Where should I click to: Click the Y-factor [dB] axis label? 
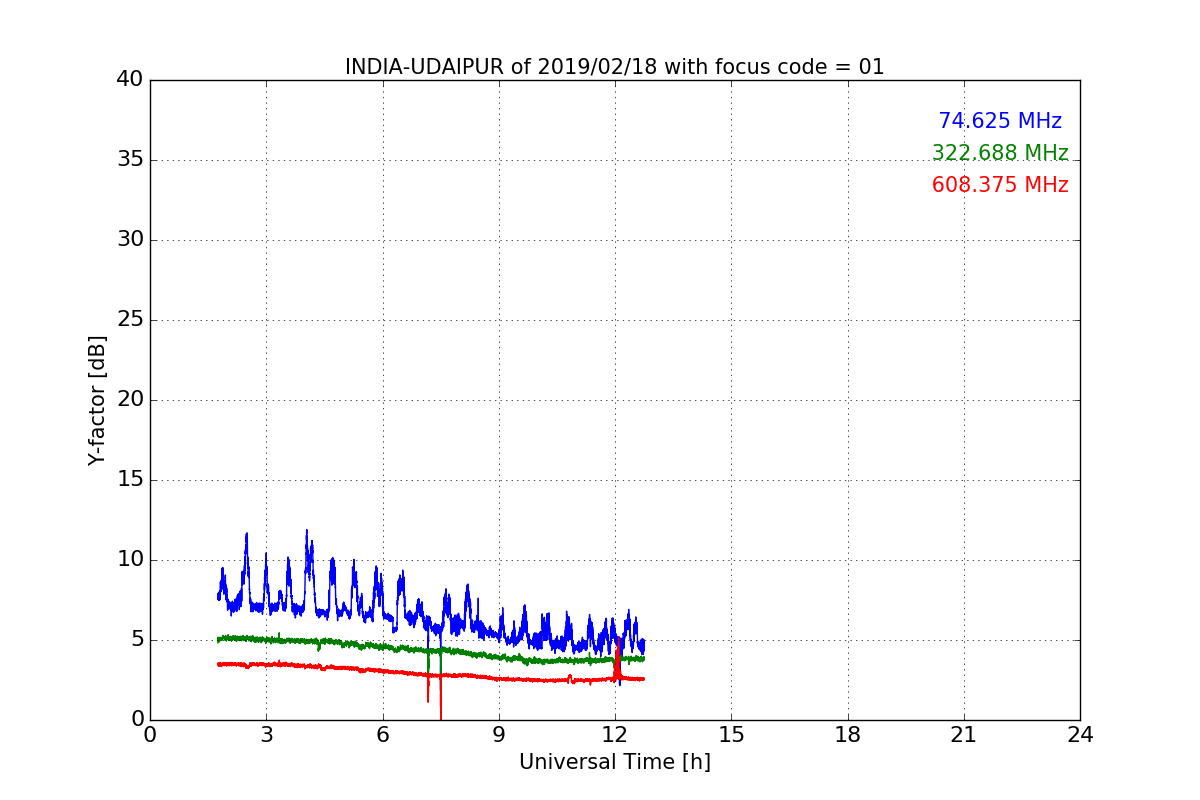(x=97, y=400)
